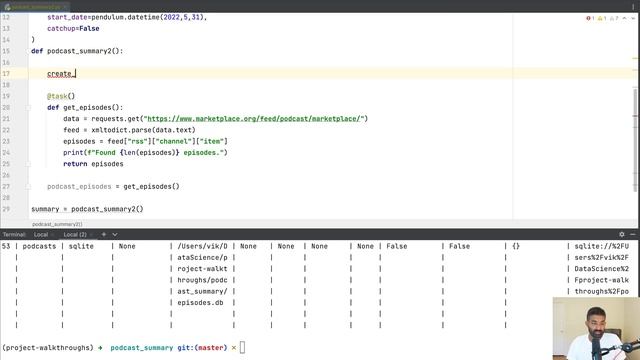Click 'git:(master)' in terminal prompt
Image resolution: width=640 pixels, height=360 pixels.
202,348
